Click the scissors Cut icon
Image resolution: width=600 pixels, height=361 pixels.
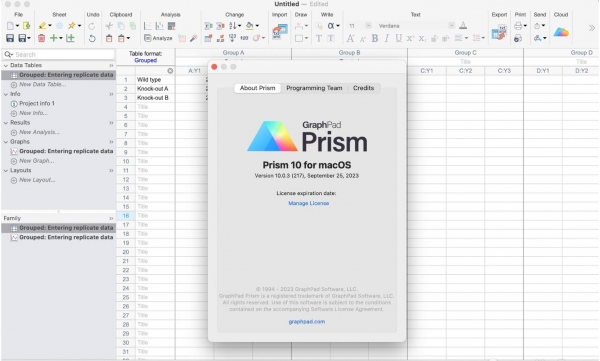click(109, 26)
